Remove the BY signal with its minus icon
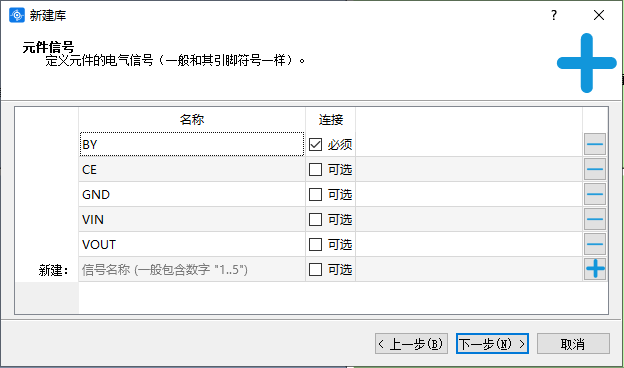 pyautogui.click(x=595, y=144)
